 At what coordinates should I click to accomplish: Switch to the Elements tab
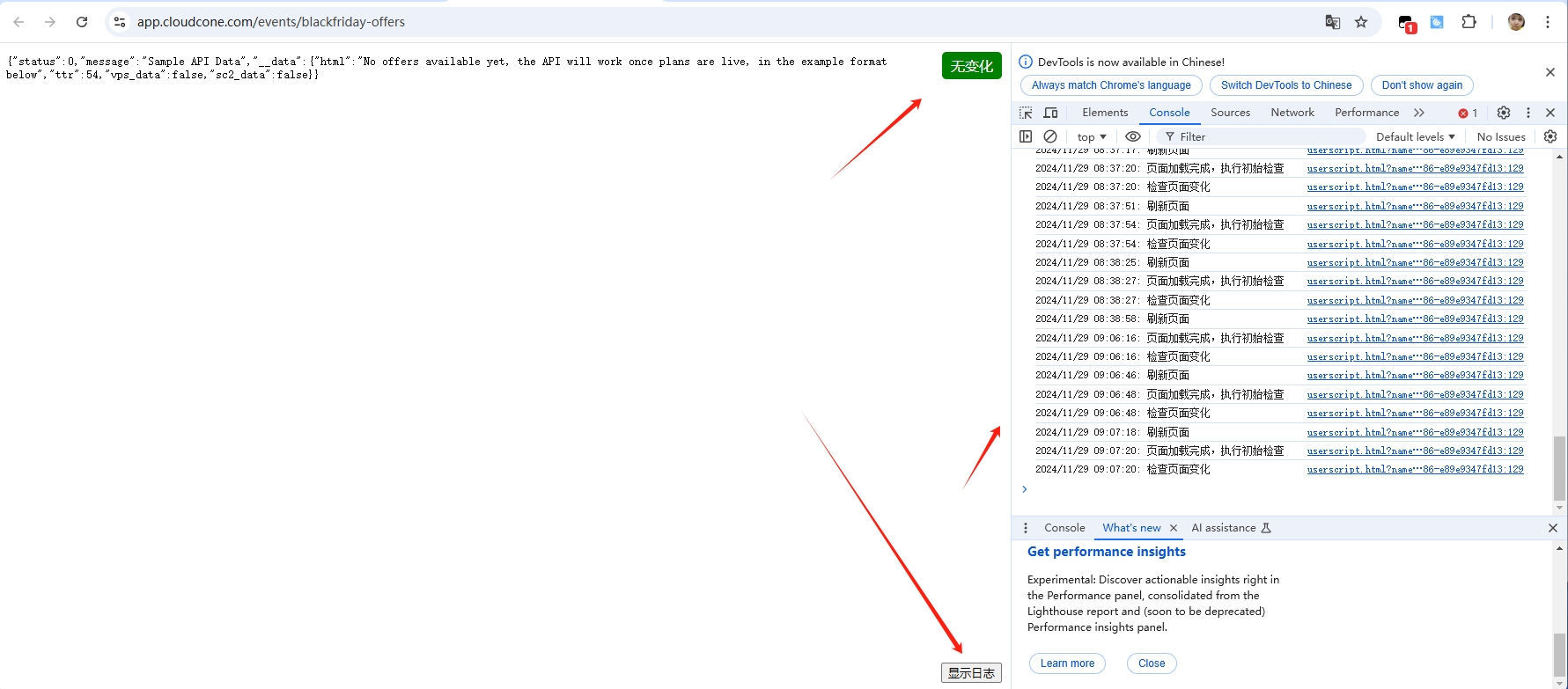(1105, 113)
